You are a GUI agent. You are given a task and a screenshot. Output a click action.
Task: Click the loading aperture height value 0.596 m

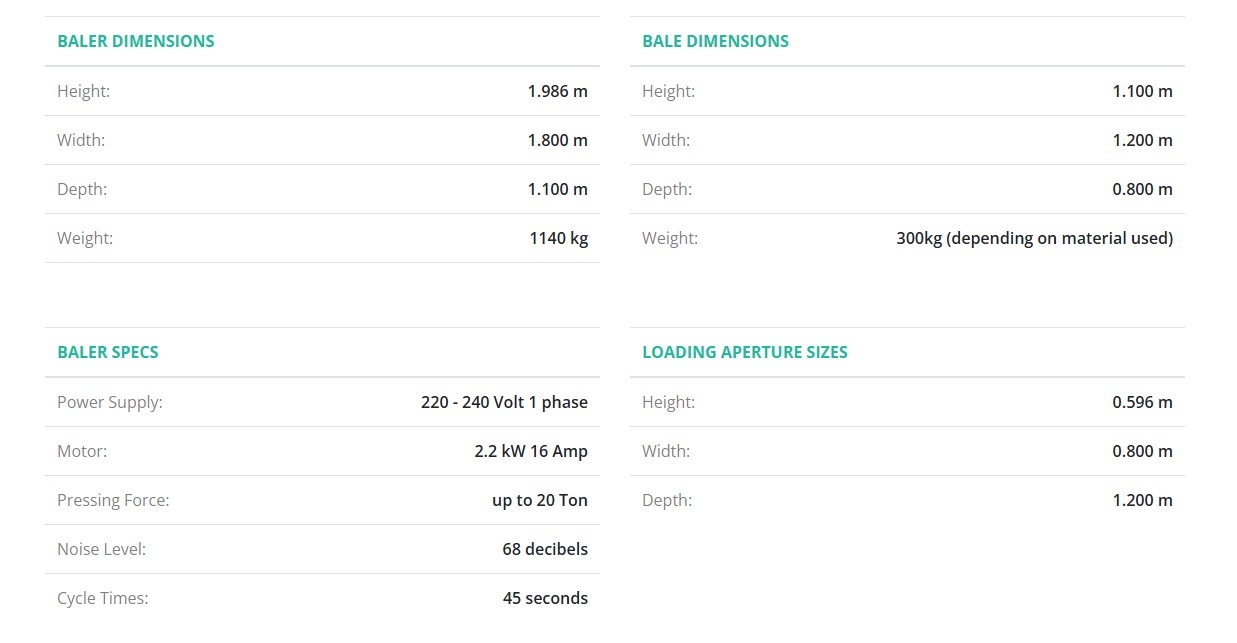coord(1142,402)
